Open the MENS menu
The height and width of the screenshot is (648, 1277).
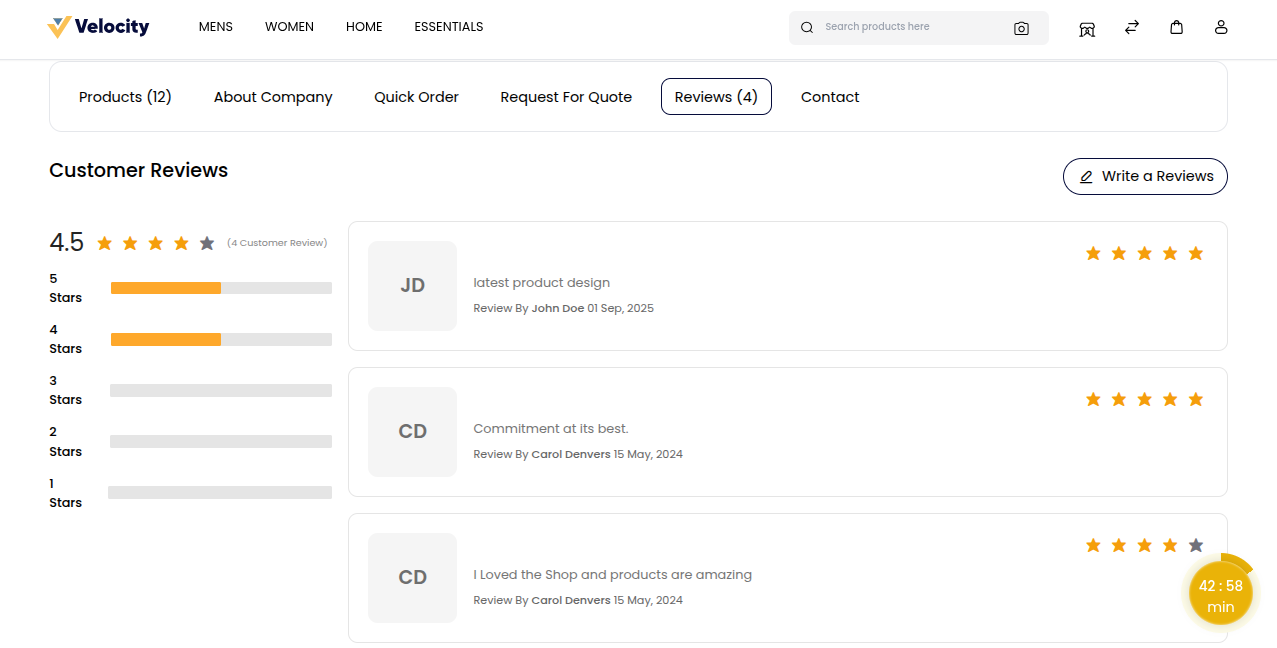click(216, 27)
